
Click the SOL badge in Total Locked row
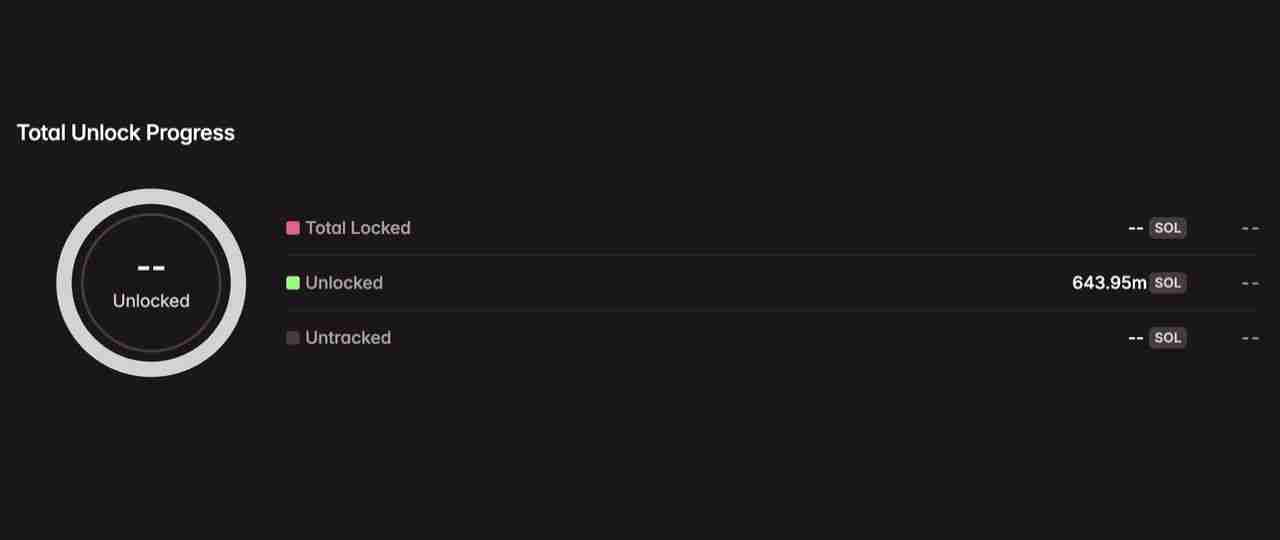coord(1167,228)
